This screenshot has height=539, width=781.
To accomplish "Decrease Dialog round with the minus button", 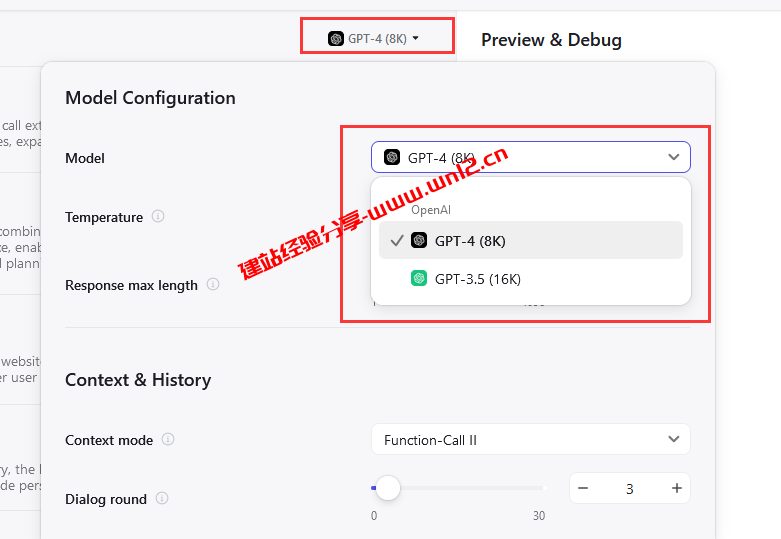I will (583, 488).
